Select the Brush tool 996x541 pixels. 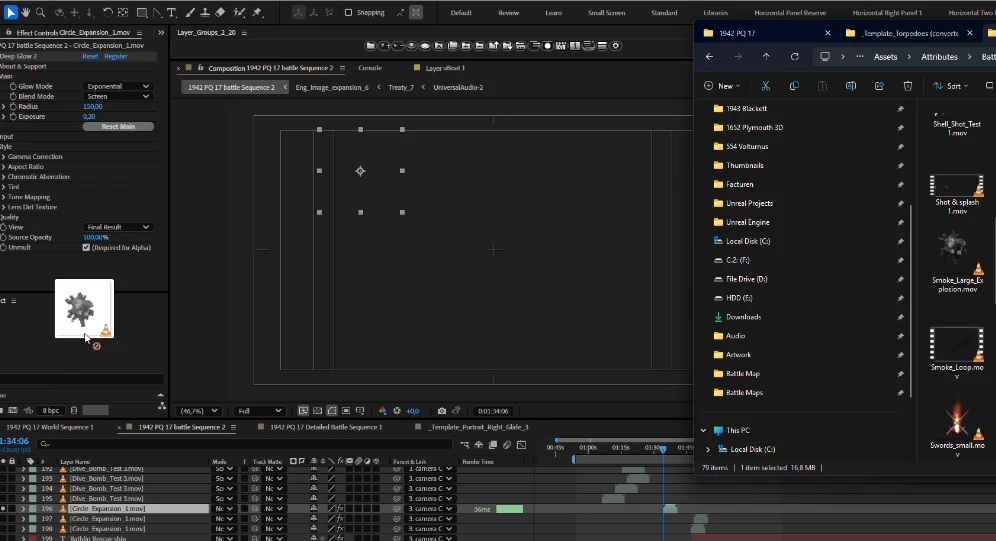tap(190, 12)
